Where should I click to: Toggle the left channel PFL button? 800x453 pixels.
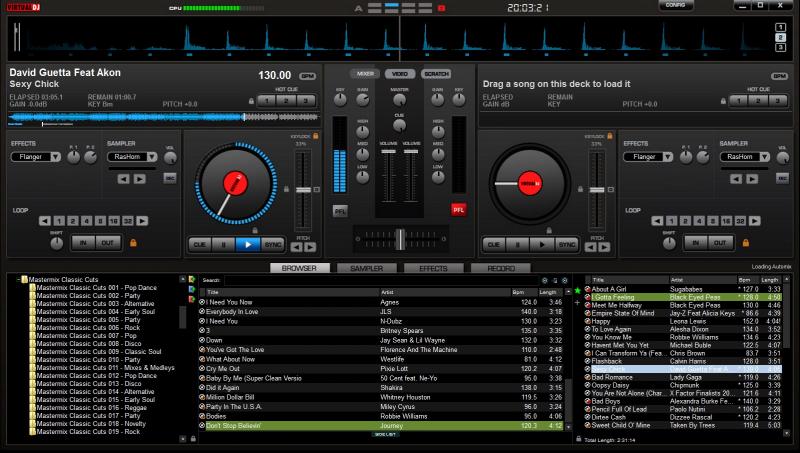(x=340, y=210)
